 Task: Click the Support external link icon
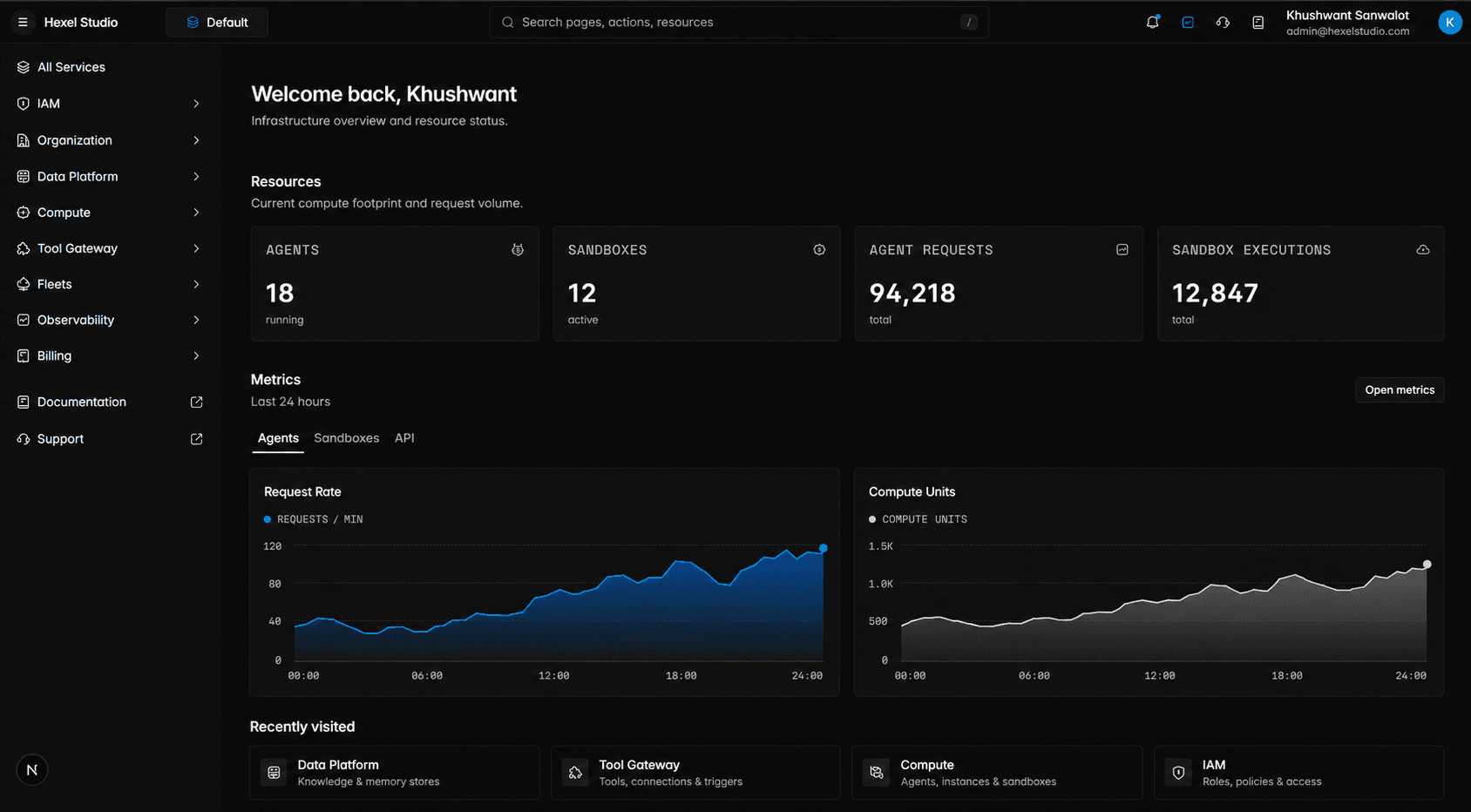(x=196, y=439)
